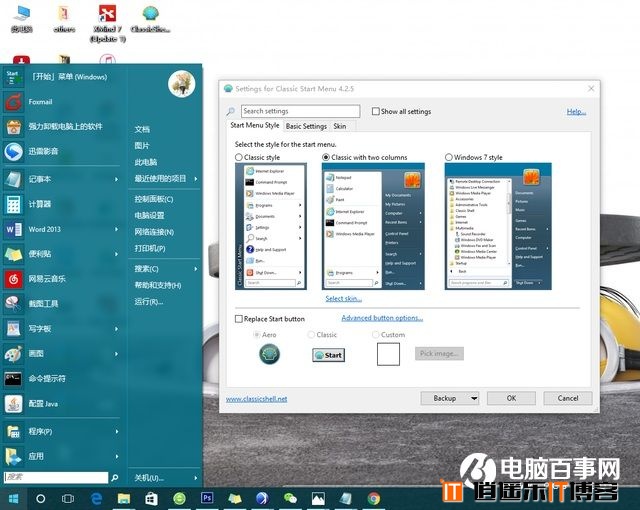640x510 pixels.
Task: Open Word 2013 icon
Action: [14, 229]
